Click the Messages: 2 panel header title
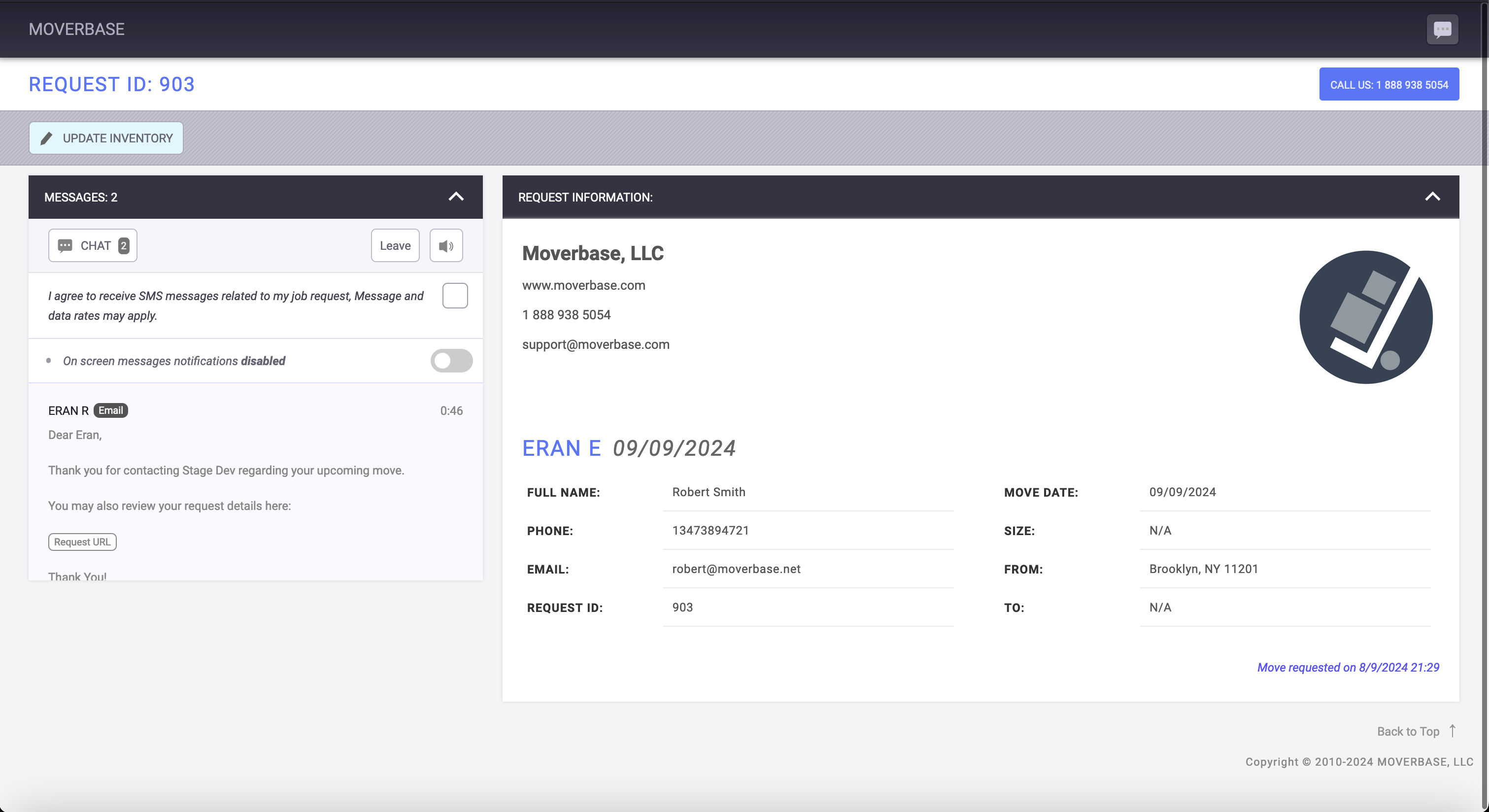This screenshot has height=812, width=1489. pos(81,197)
